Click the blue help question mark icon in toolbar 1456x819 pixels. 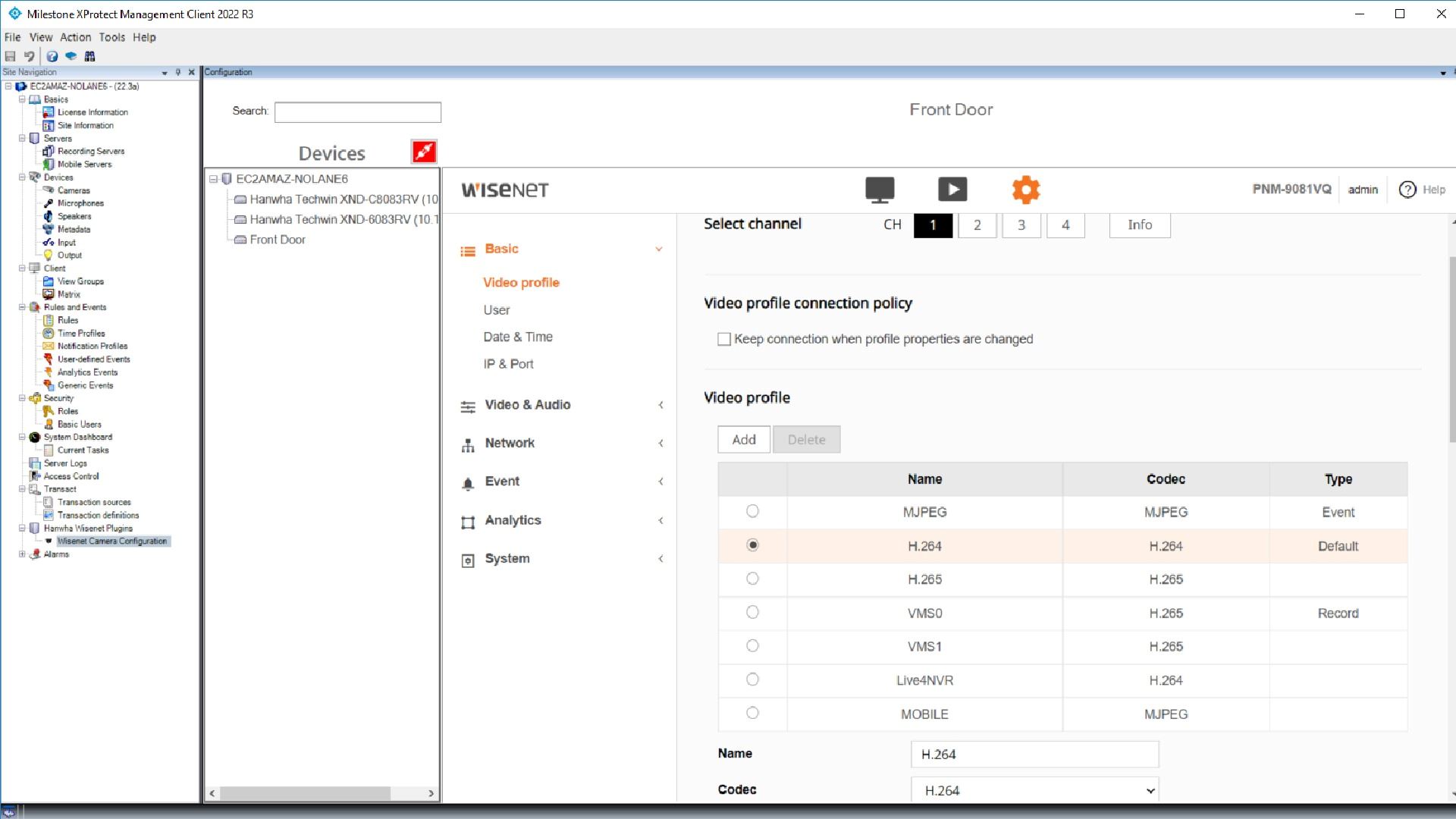coord(52,56)
